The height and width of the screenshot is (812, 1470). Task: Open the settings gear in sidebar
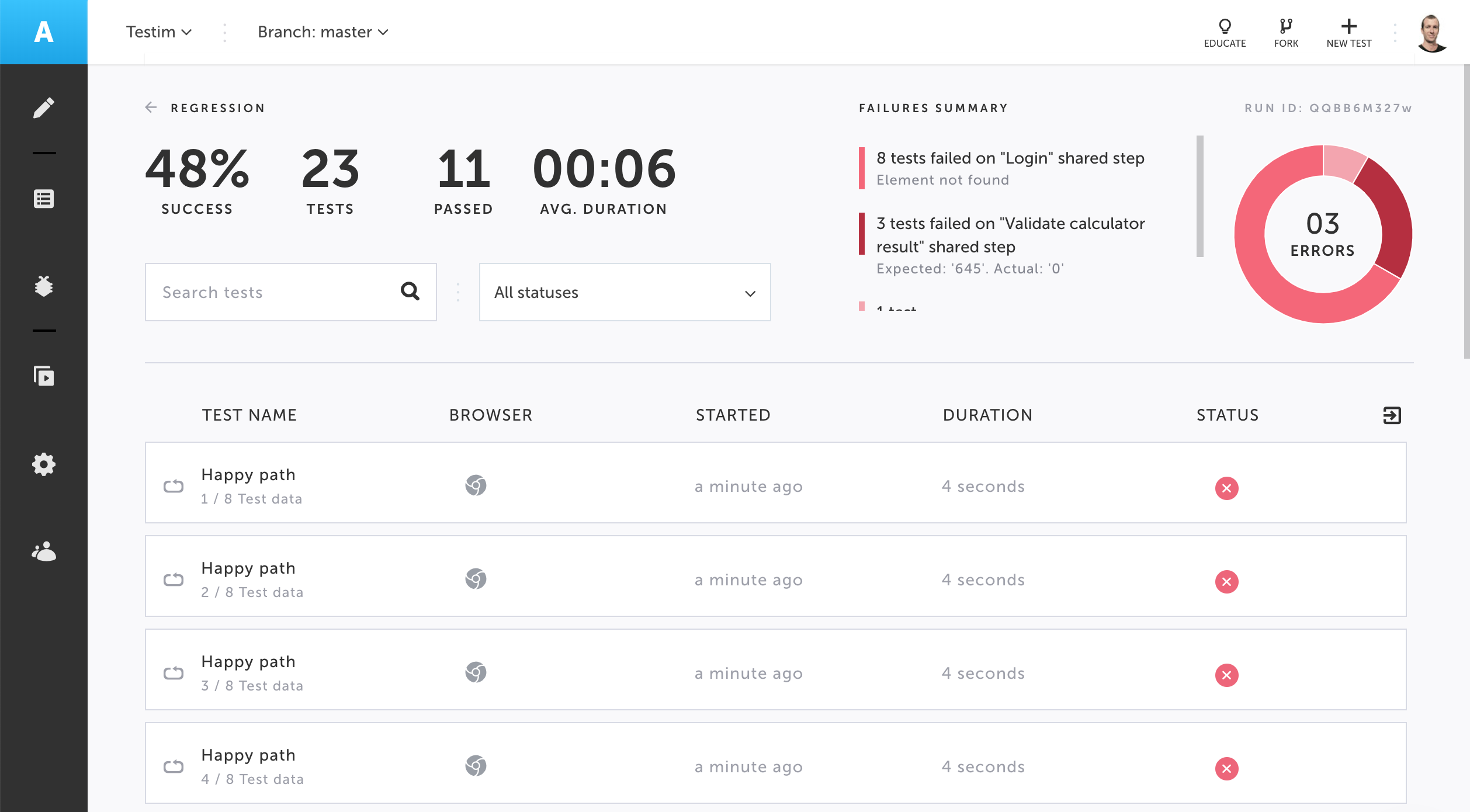tap(44, 464)
